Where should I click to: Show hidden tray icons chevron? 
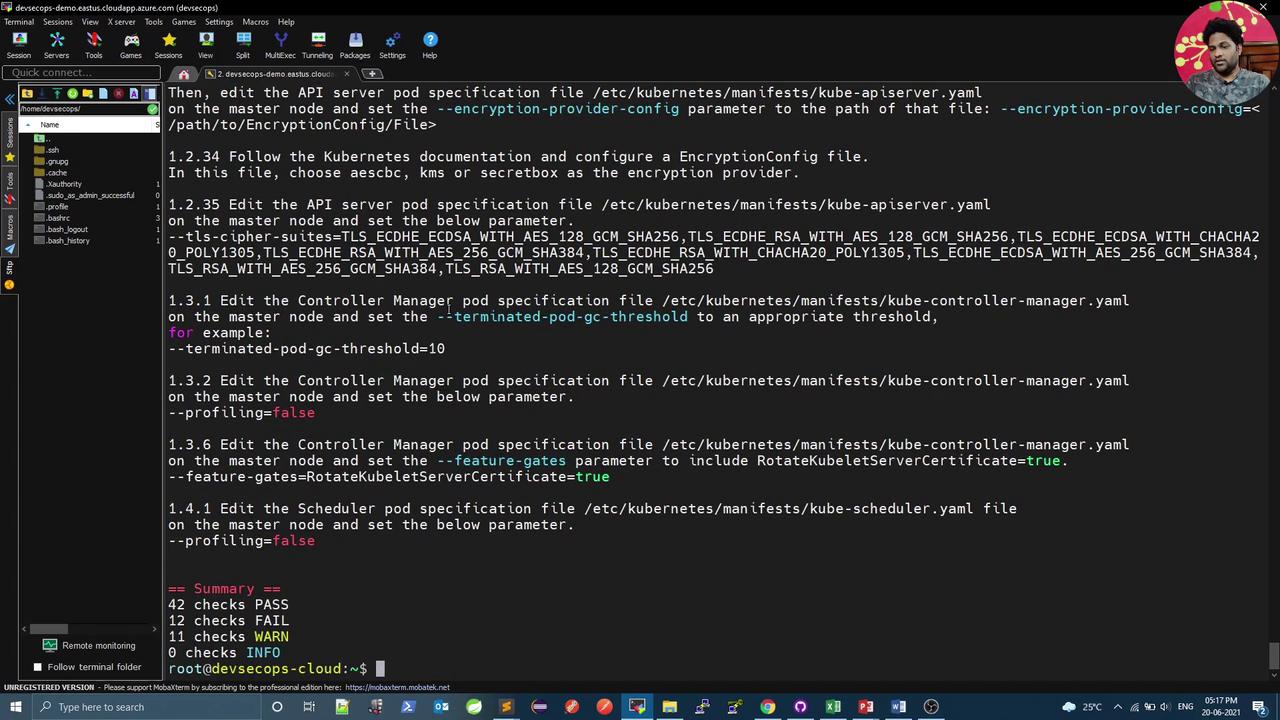1118,707
